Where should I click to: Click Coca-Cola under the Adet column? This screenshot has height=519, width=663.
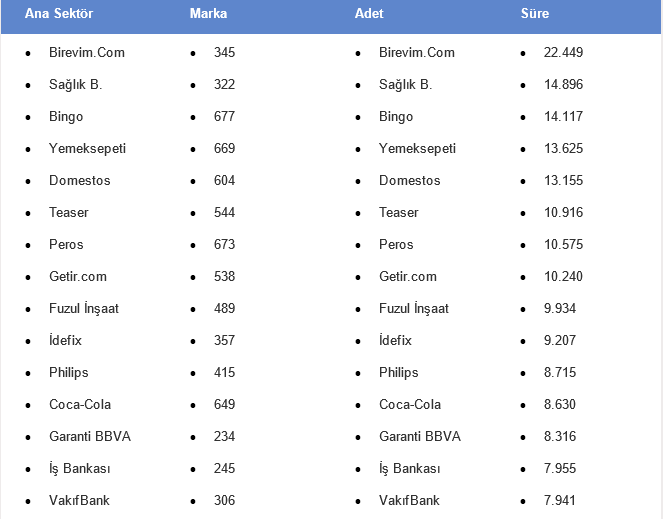410,404
